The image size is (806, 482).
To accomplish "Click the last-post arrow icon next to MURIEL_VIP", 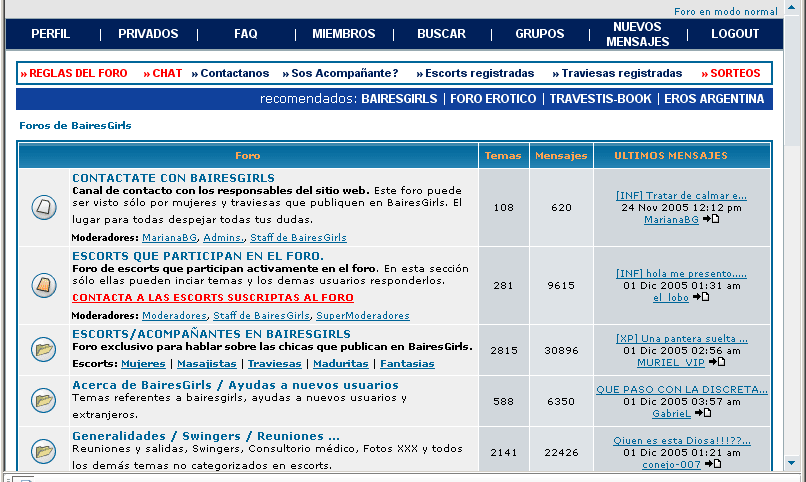I will point(717,362).
